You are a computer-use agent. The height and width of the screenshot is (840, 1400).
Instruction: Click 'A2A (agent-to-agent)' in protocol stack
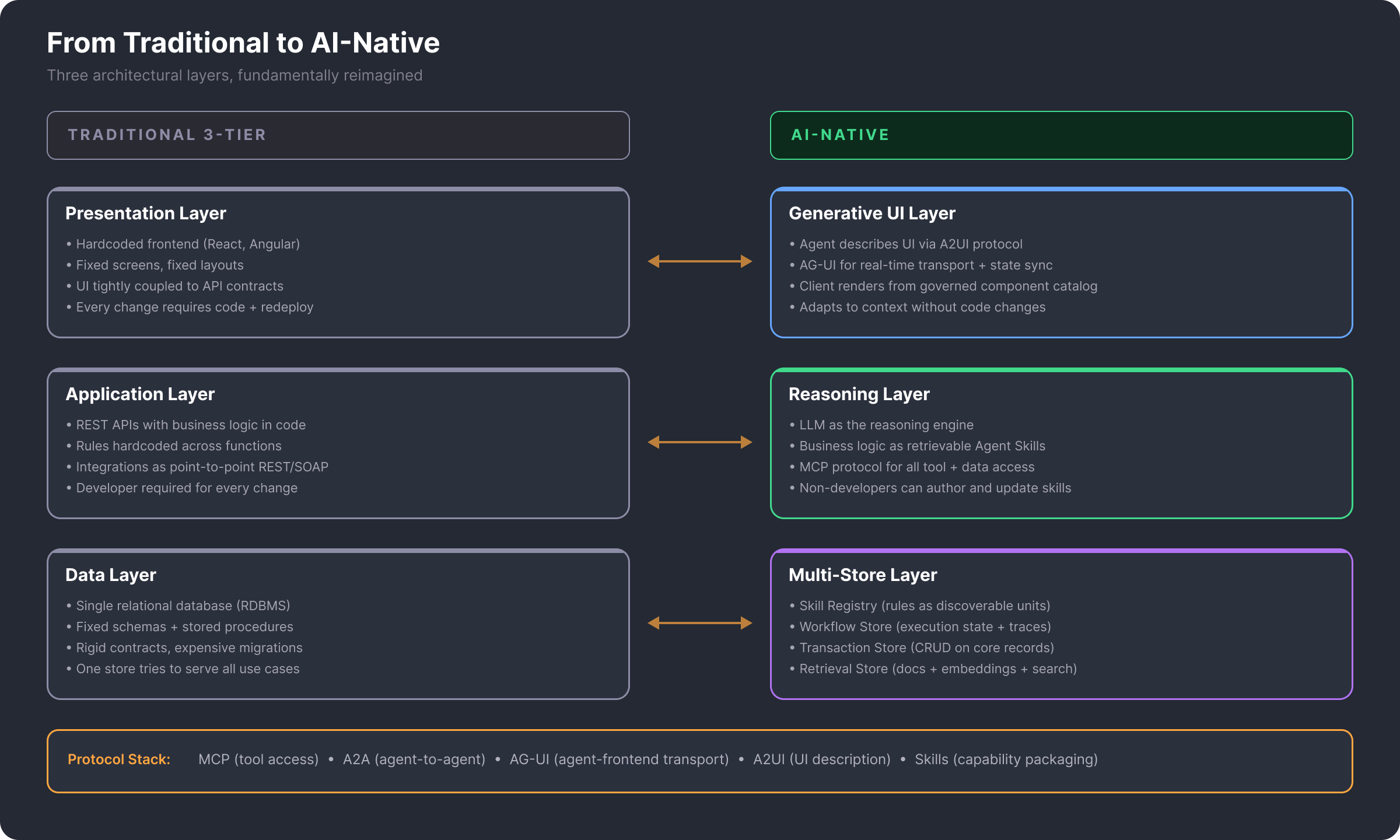point(414,759)
